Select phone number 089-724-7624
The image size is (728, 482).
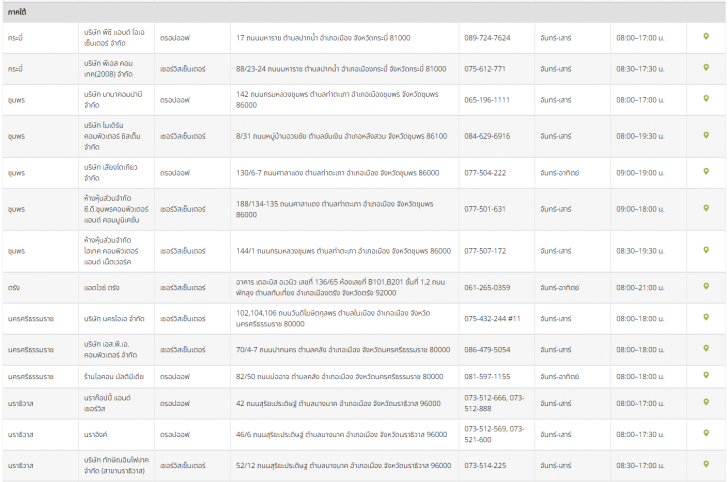(x=487, y=38)
